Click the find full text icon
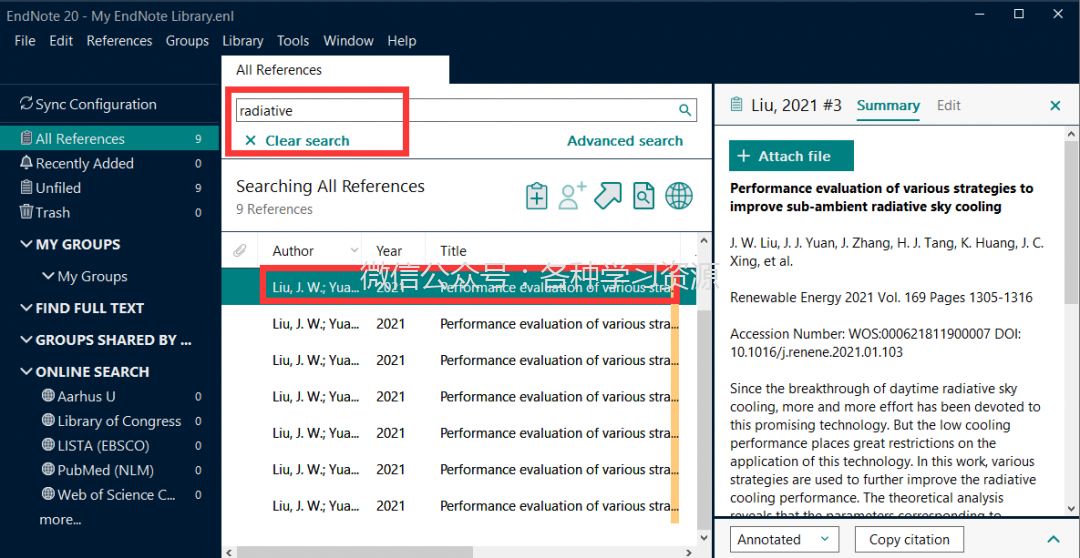1080x558 pixels. pyautogui.click(x=643, y=196)
